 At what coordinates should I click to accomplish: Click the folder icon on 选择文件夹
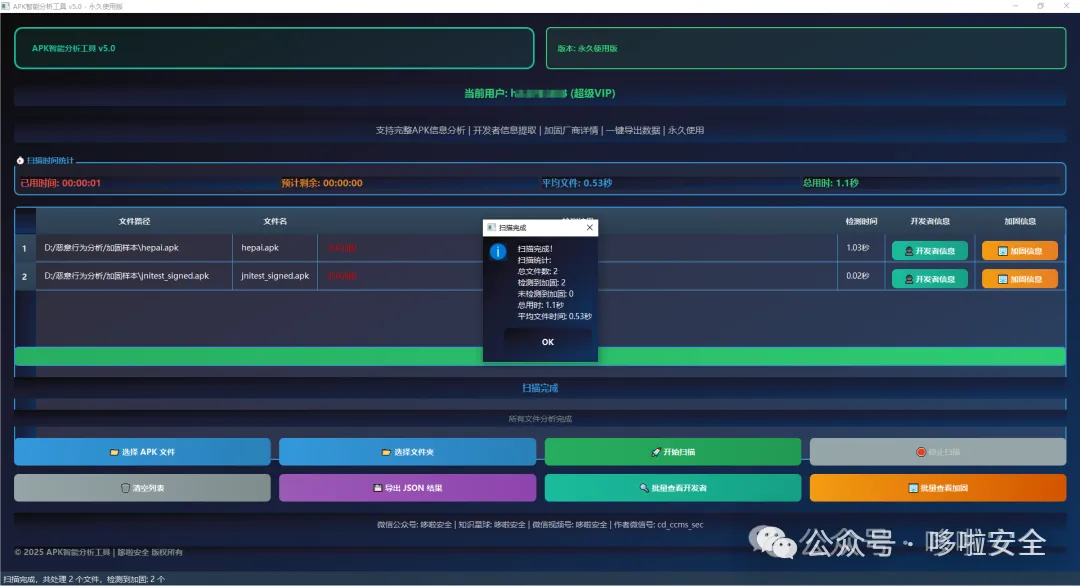point(386,452)
